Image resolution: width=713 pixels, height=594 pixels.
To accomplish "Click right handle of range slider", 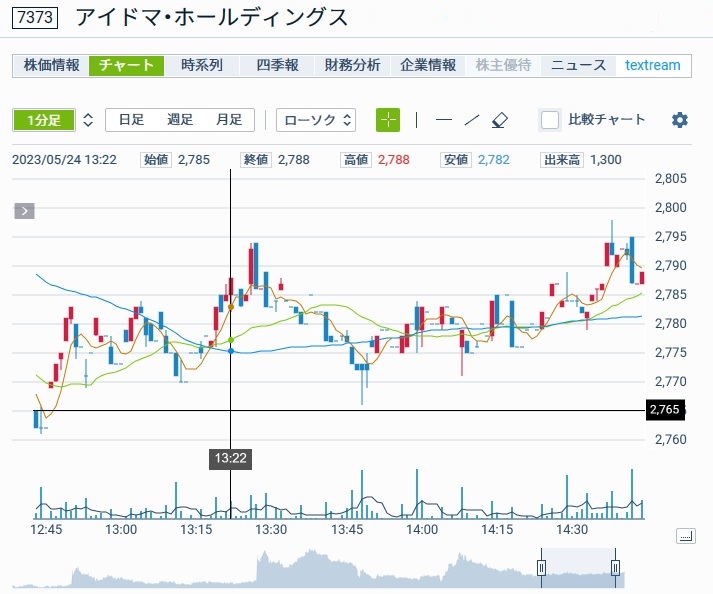I will pos(616,569).
